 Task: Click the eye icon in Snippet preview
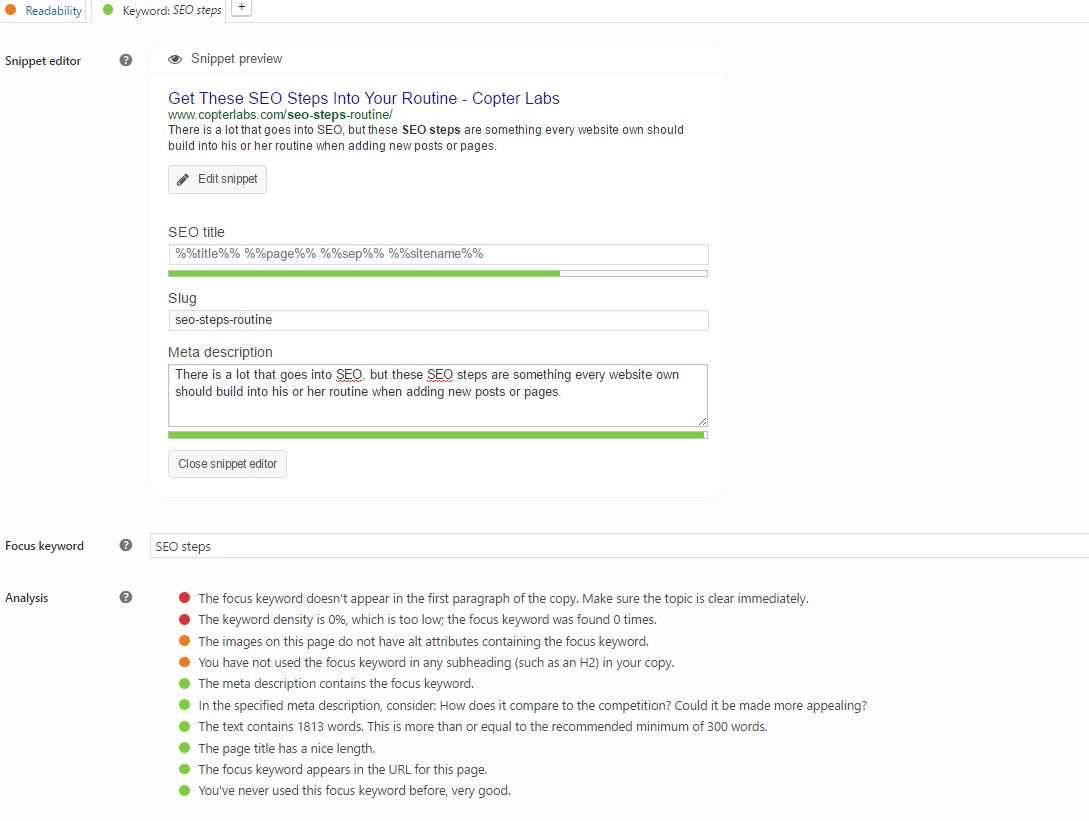click(x=175, y=59)
